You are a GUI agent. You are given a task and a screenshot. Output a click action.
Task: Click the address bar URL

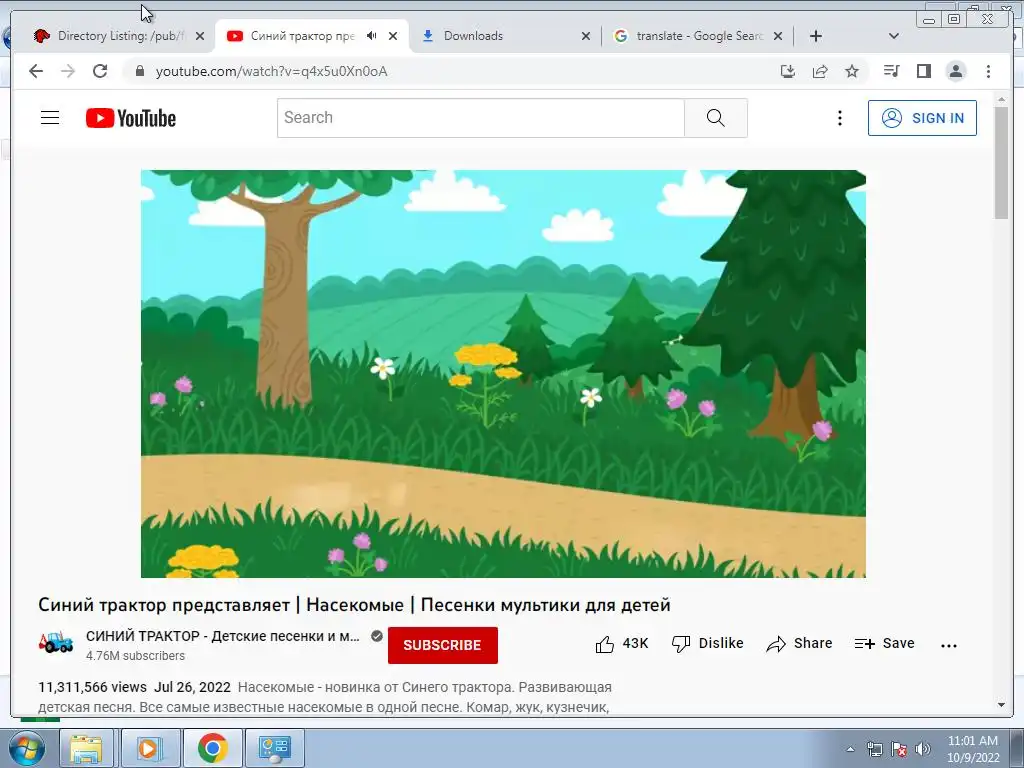[272, 72]
